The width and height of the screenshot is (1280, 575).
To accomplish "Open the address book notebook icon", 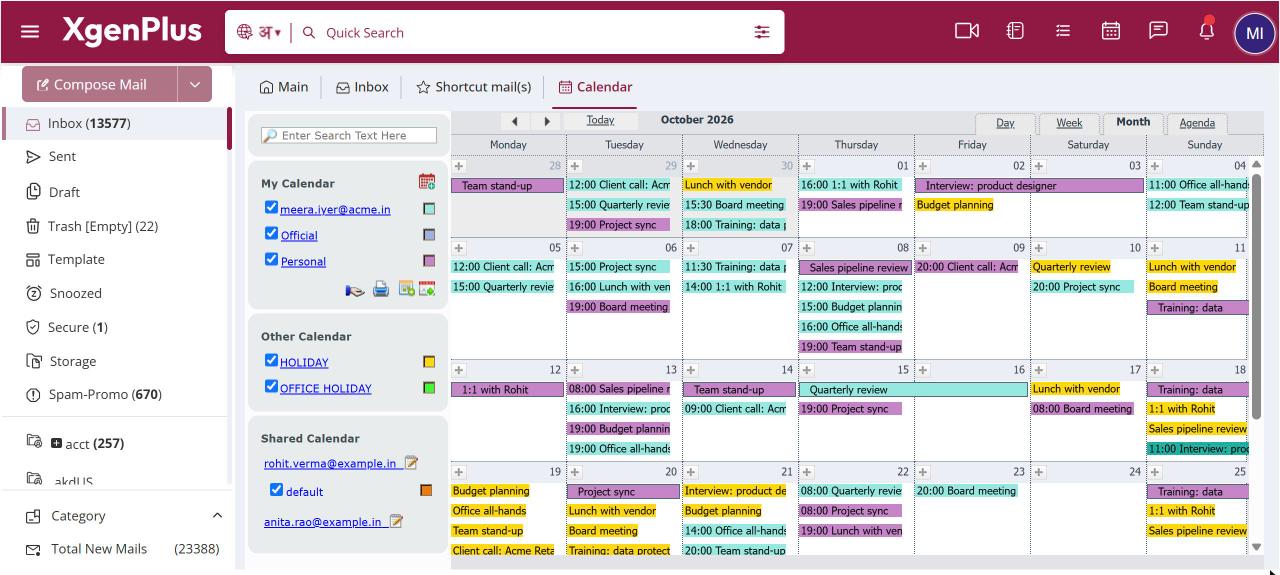I will tap(1015, 31).
